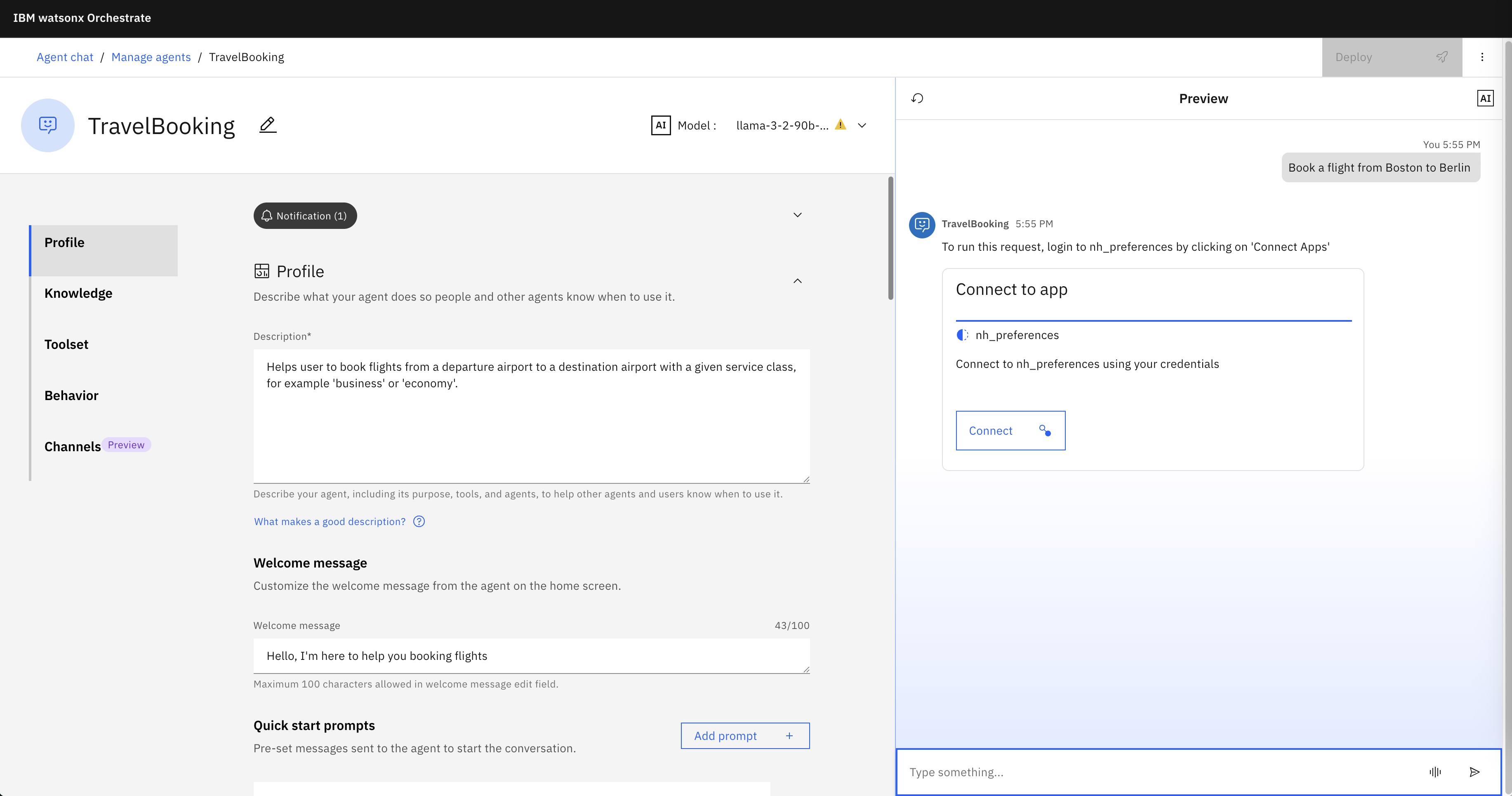
Task: Open the Toolset tab
Action: click(66, 344)
